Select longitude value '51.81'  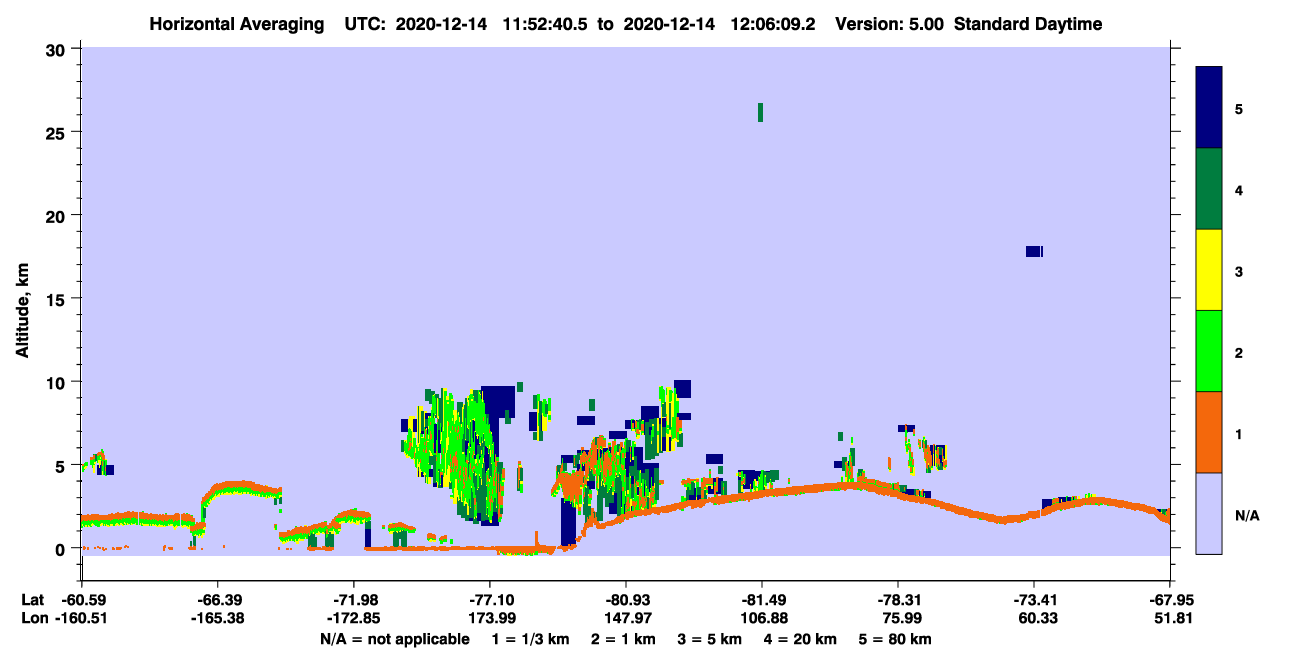[x=1170, y=619]
